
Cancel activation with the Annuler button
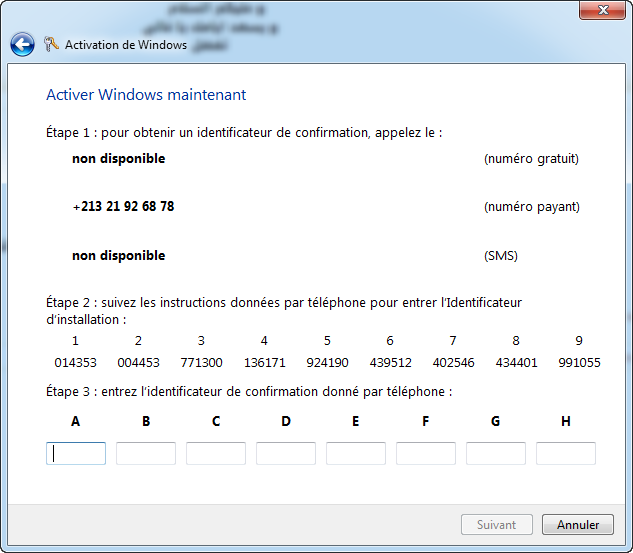pyautogui.click(x=578, y=524)
